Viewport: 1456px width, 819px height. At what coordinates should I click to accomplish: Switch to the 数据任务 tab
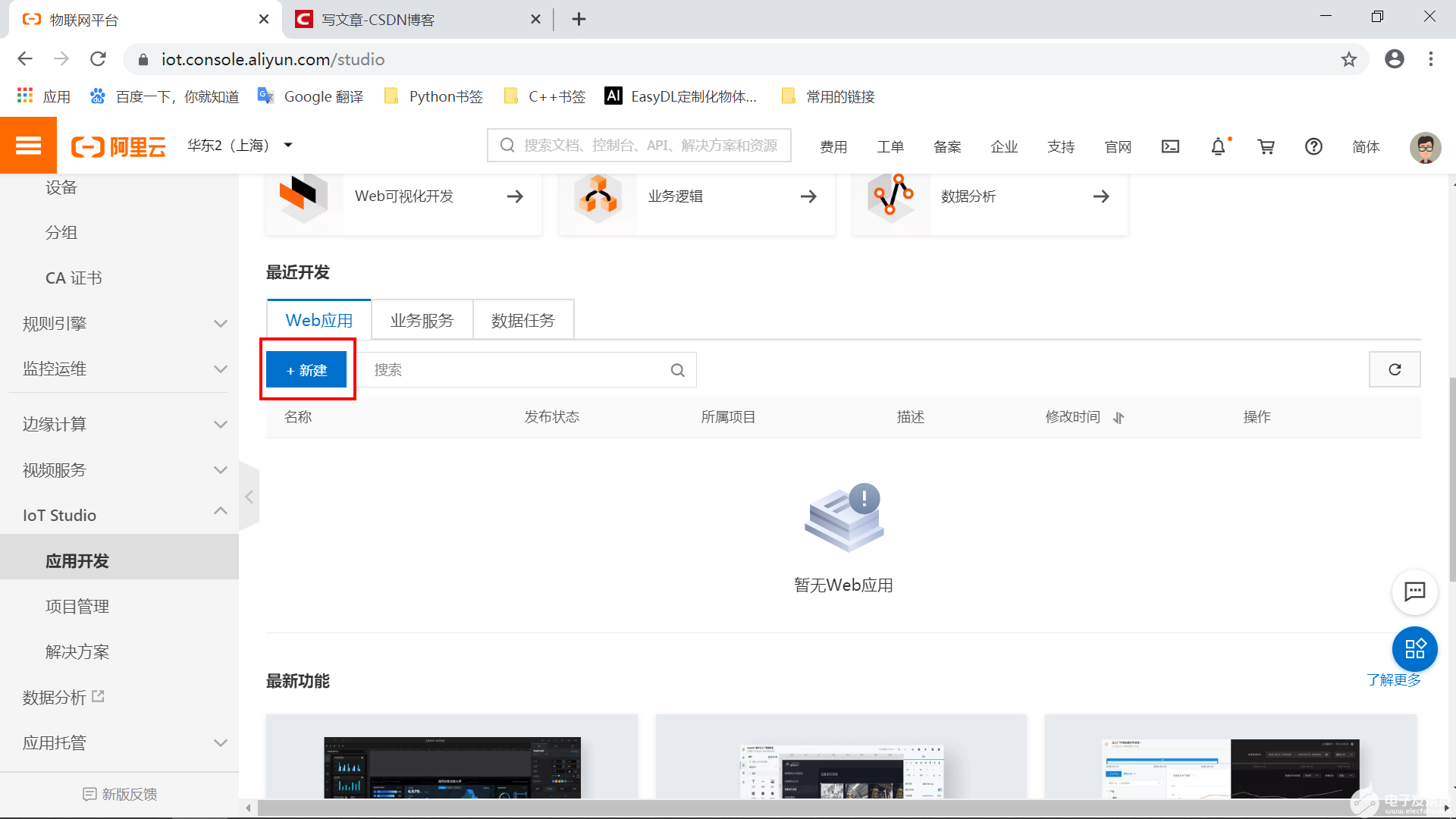[523, 320]
